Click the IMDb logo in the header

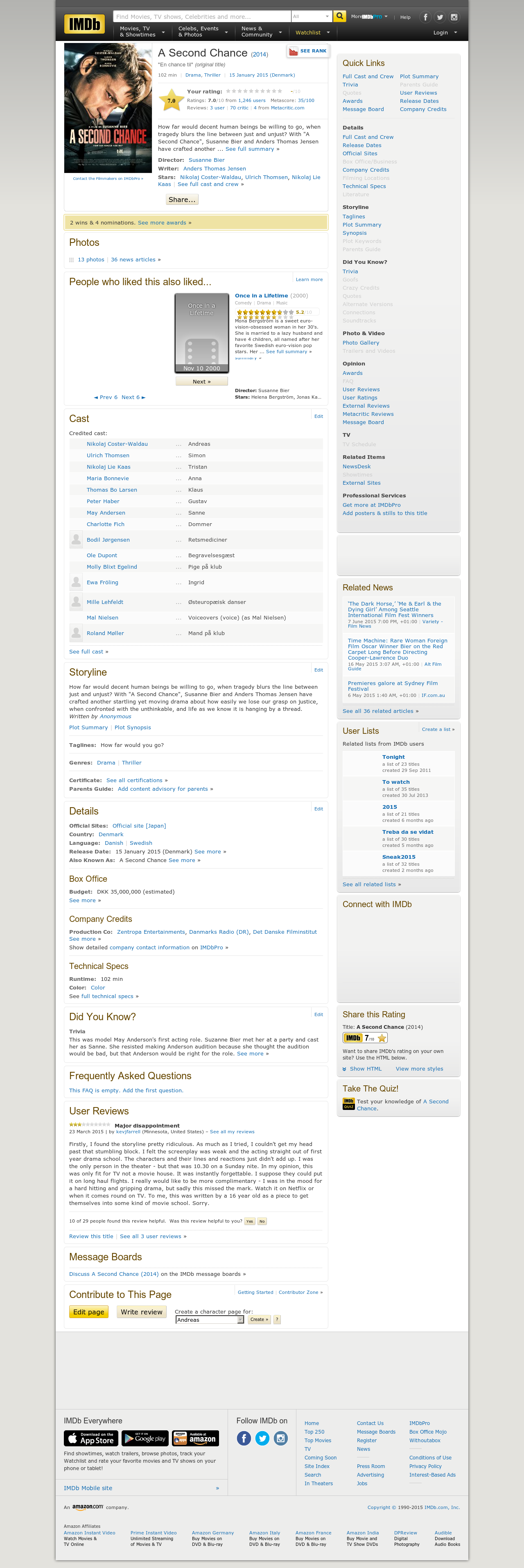point(84,24)
